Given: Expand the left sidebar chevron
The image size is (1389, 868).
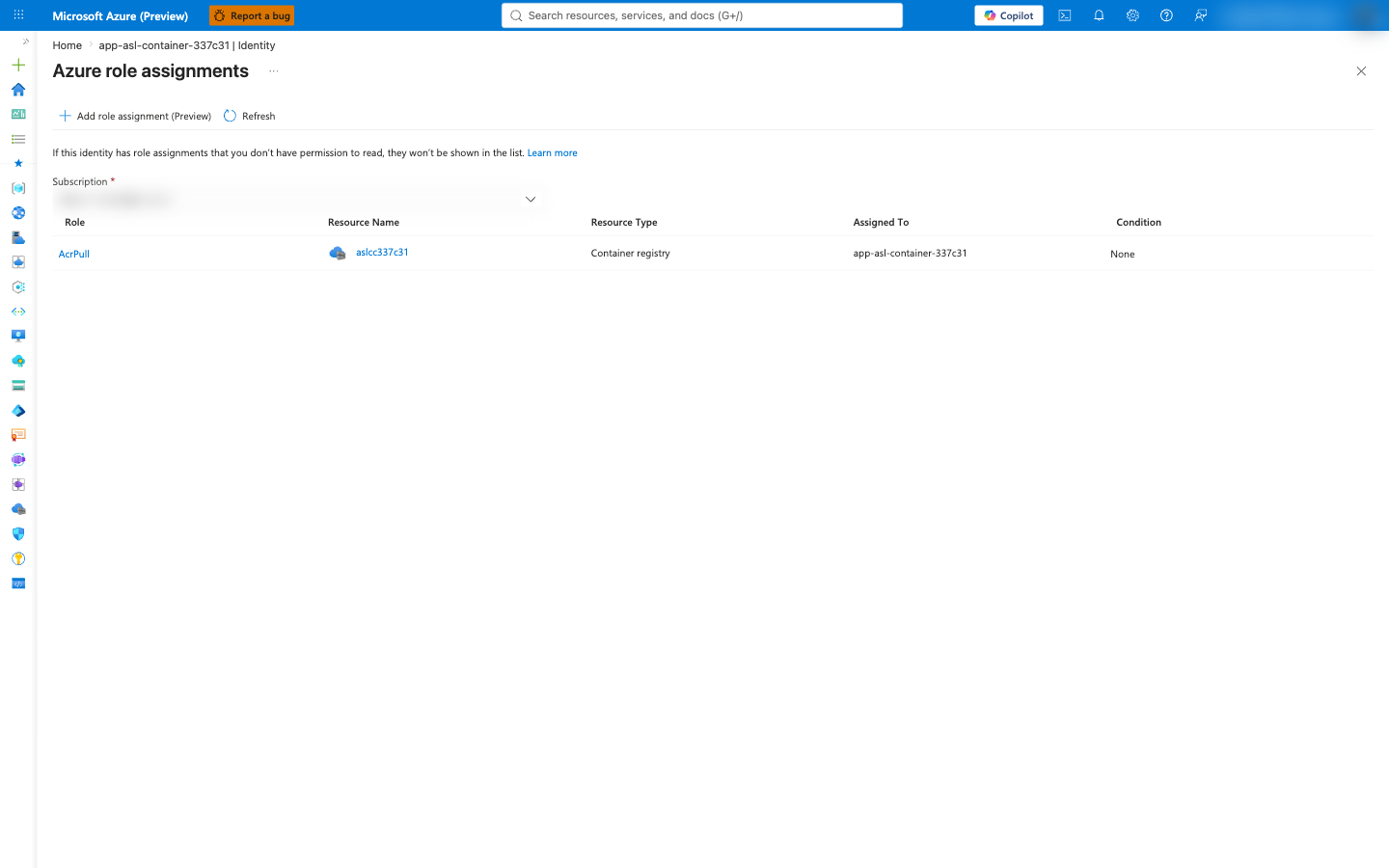Looking at the screenshot, I should tap(25, 41).
